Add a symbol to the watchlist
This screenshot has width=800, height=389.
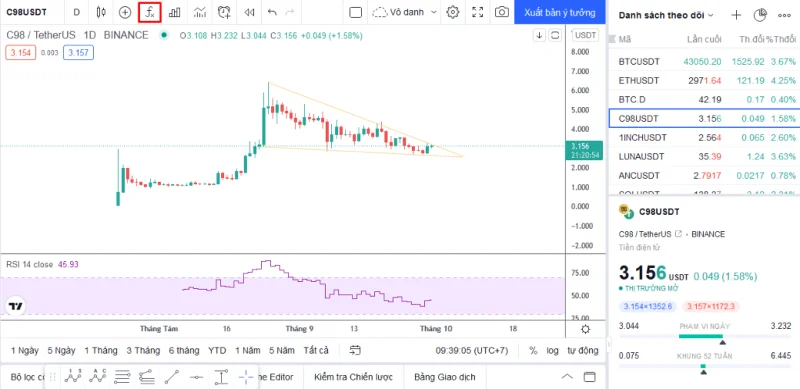pyautogui.click(x=736, y=15)
